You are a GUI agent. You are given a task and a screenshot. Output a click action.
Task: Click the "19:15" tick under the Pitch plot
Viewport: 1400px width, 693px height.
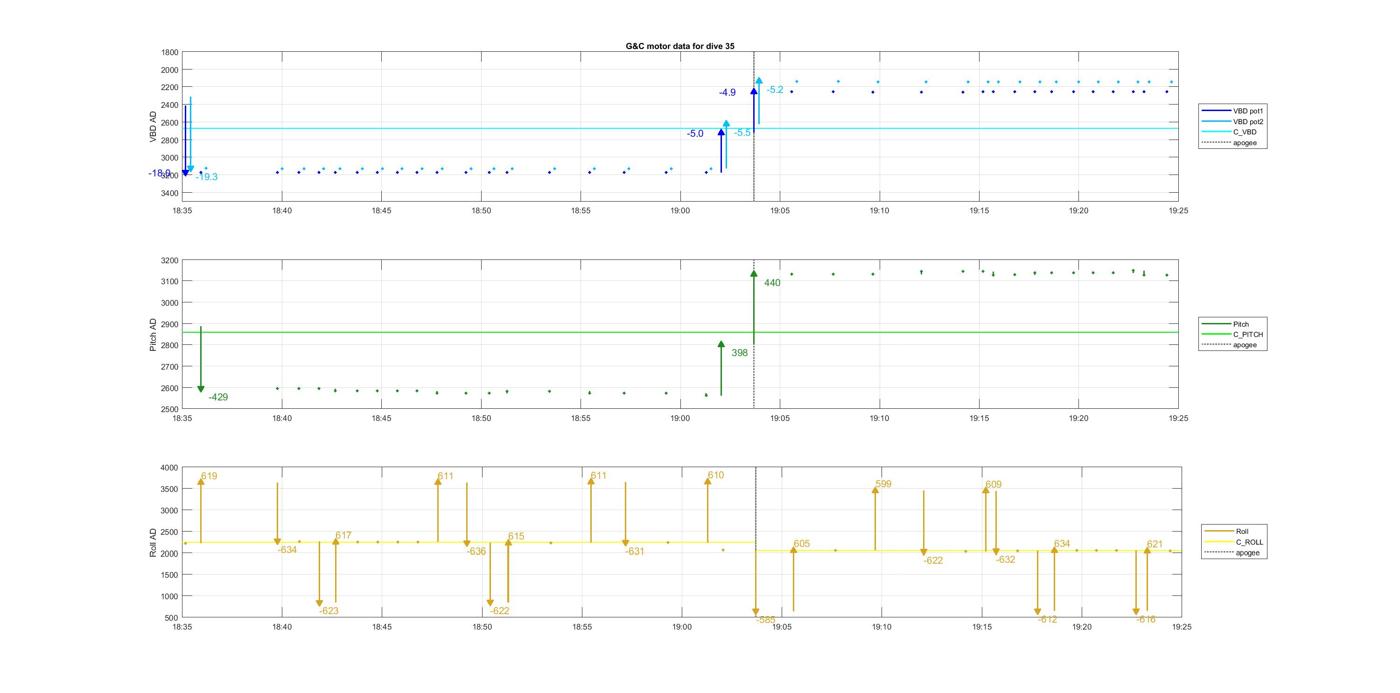point(979,419)
